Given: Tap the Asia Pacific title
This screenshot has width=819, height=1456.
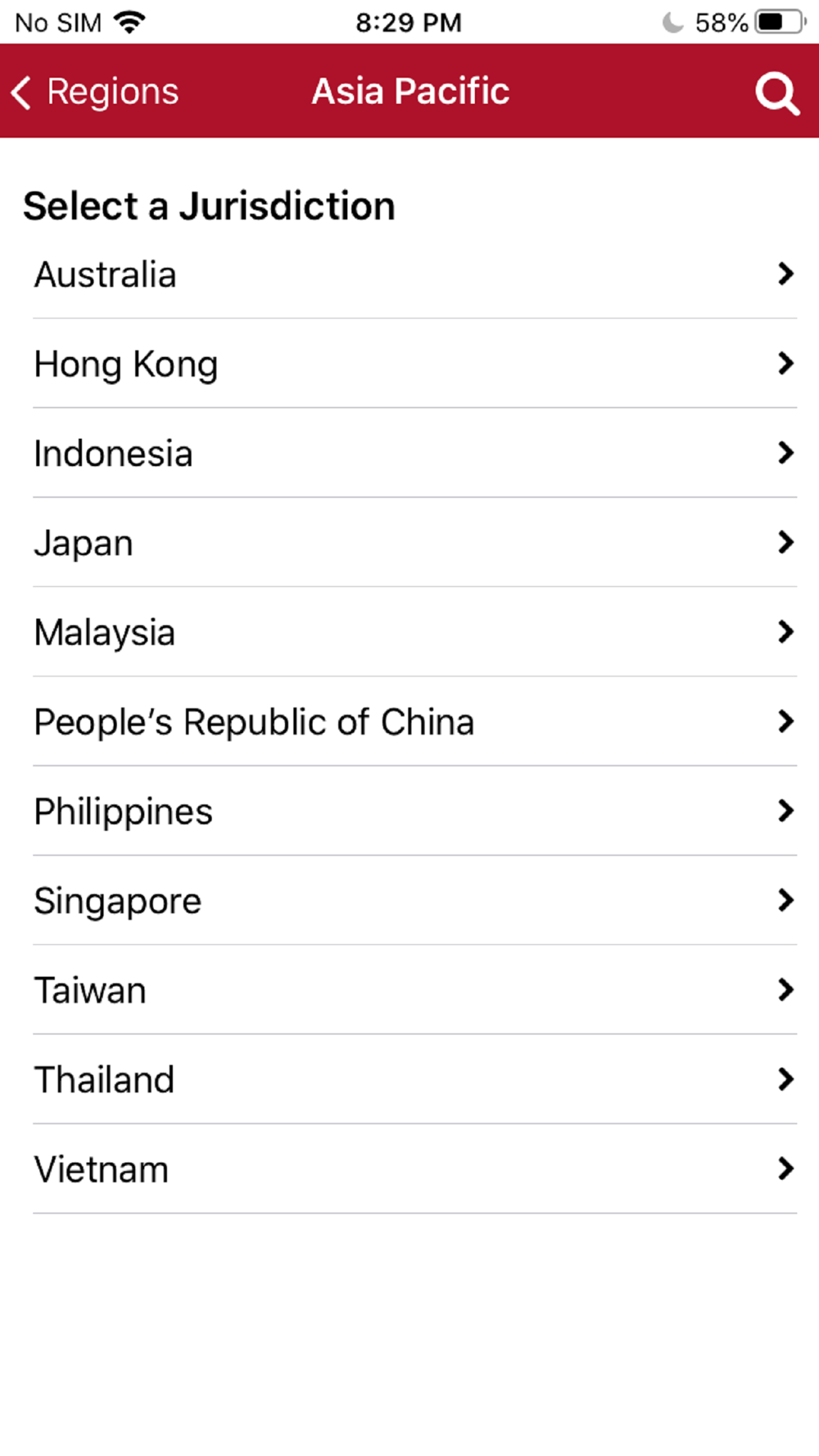Looking at the screenshot, I should pos(410,91).
